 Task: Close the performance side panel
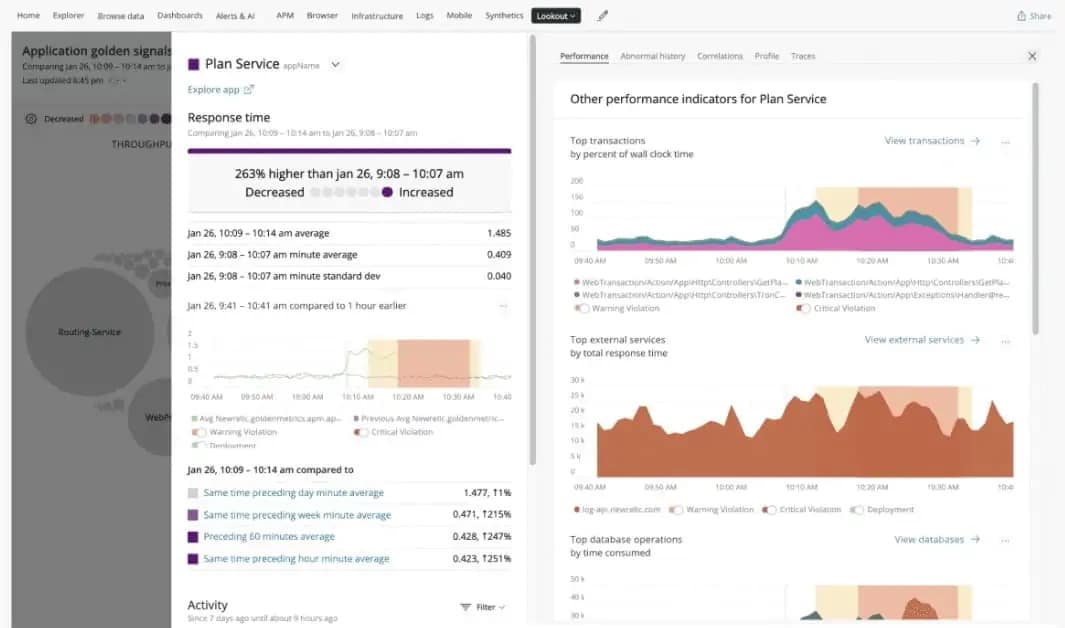pos(1032,56)
